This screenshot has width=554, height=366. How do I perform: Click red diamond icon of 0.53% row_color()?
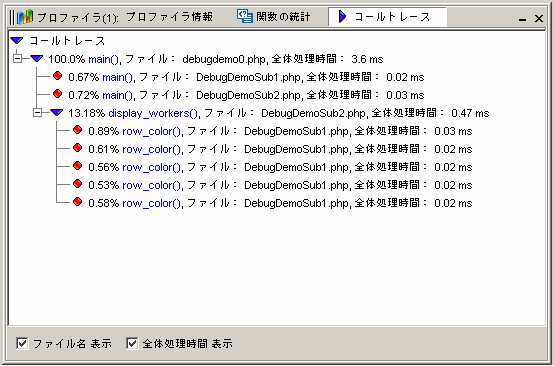pyautogui.click(x=77, y=184)
